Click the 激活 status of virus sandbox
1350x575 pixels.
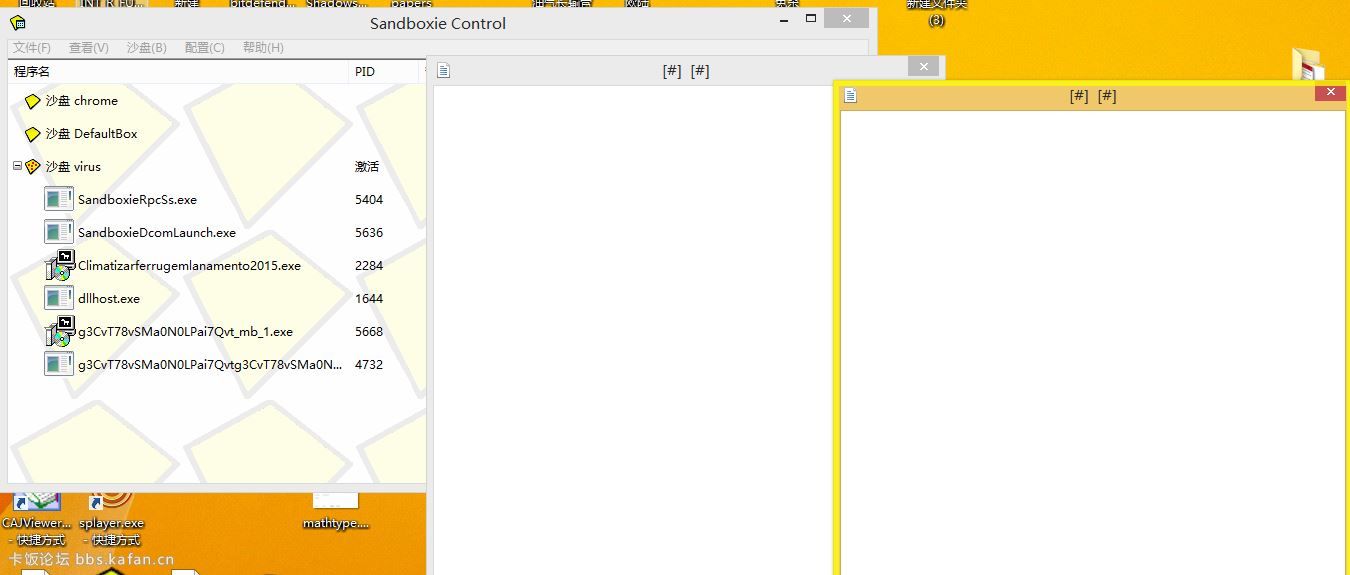tap(367, 167)
